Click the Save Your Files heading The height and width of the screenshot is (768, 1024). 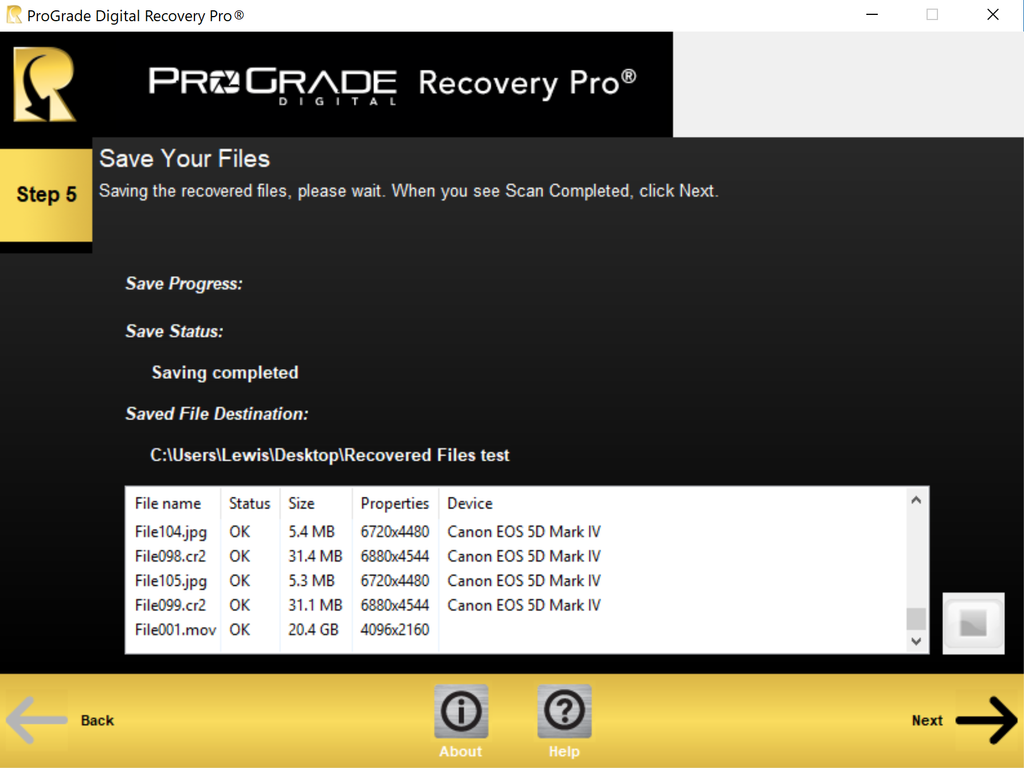(183, 158)
